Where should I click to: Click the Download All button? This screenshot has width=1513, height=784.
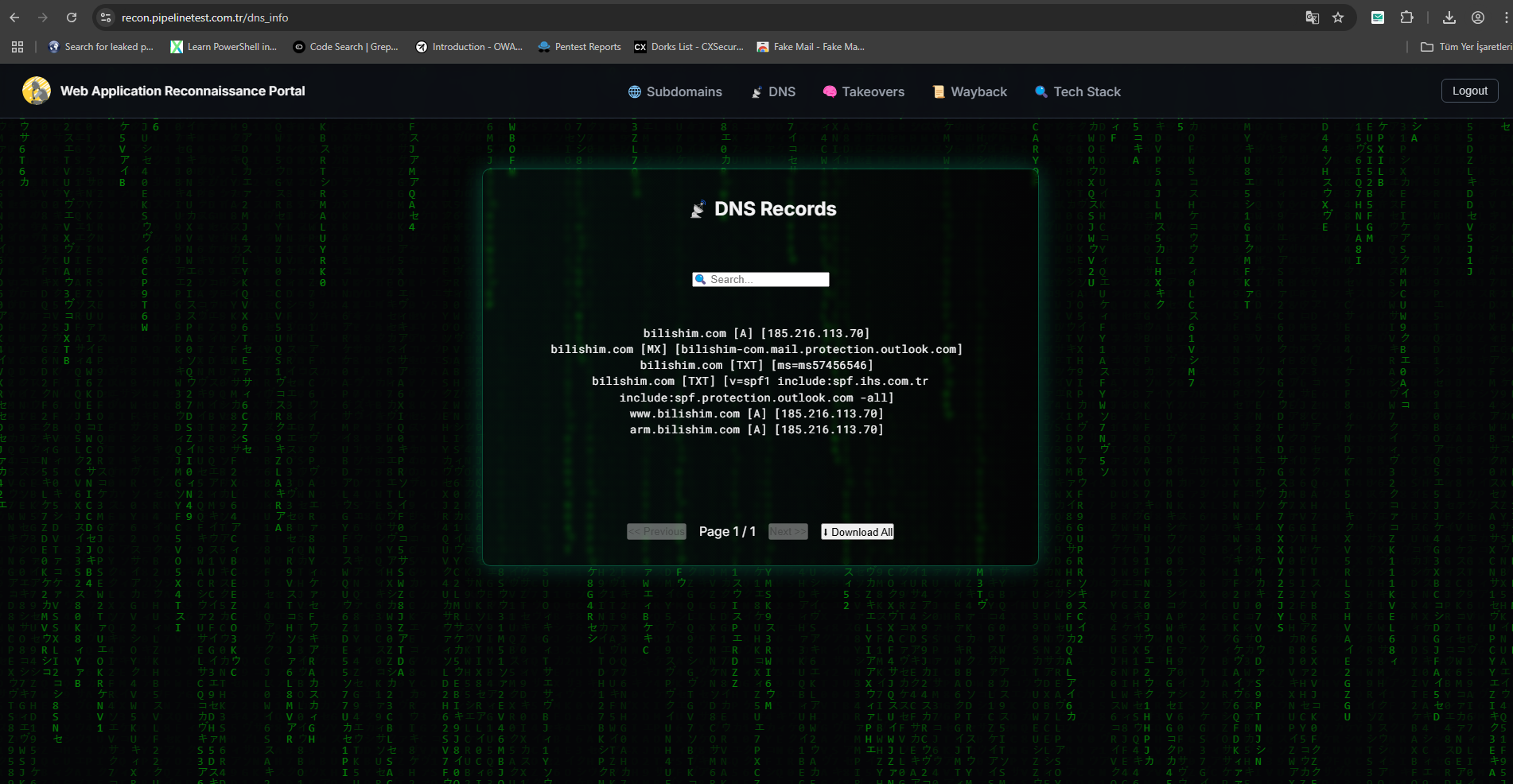[x=858, y=531]
